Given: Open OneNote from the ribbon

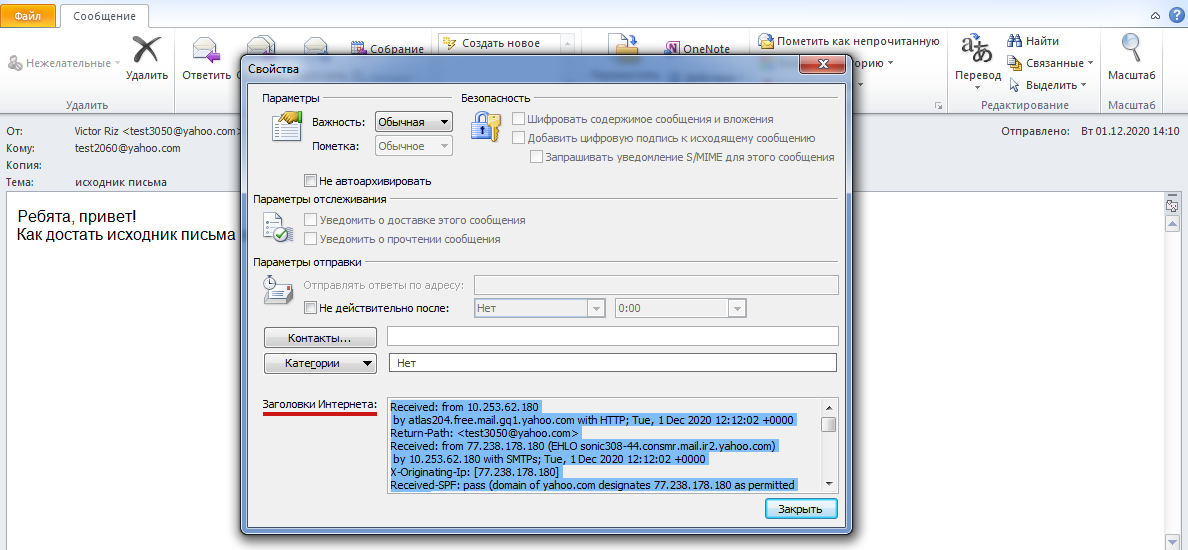Looking at the screenshot, I should point(698,49).
